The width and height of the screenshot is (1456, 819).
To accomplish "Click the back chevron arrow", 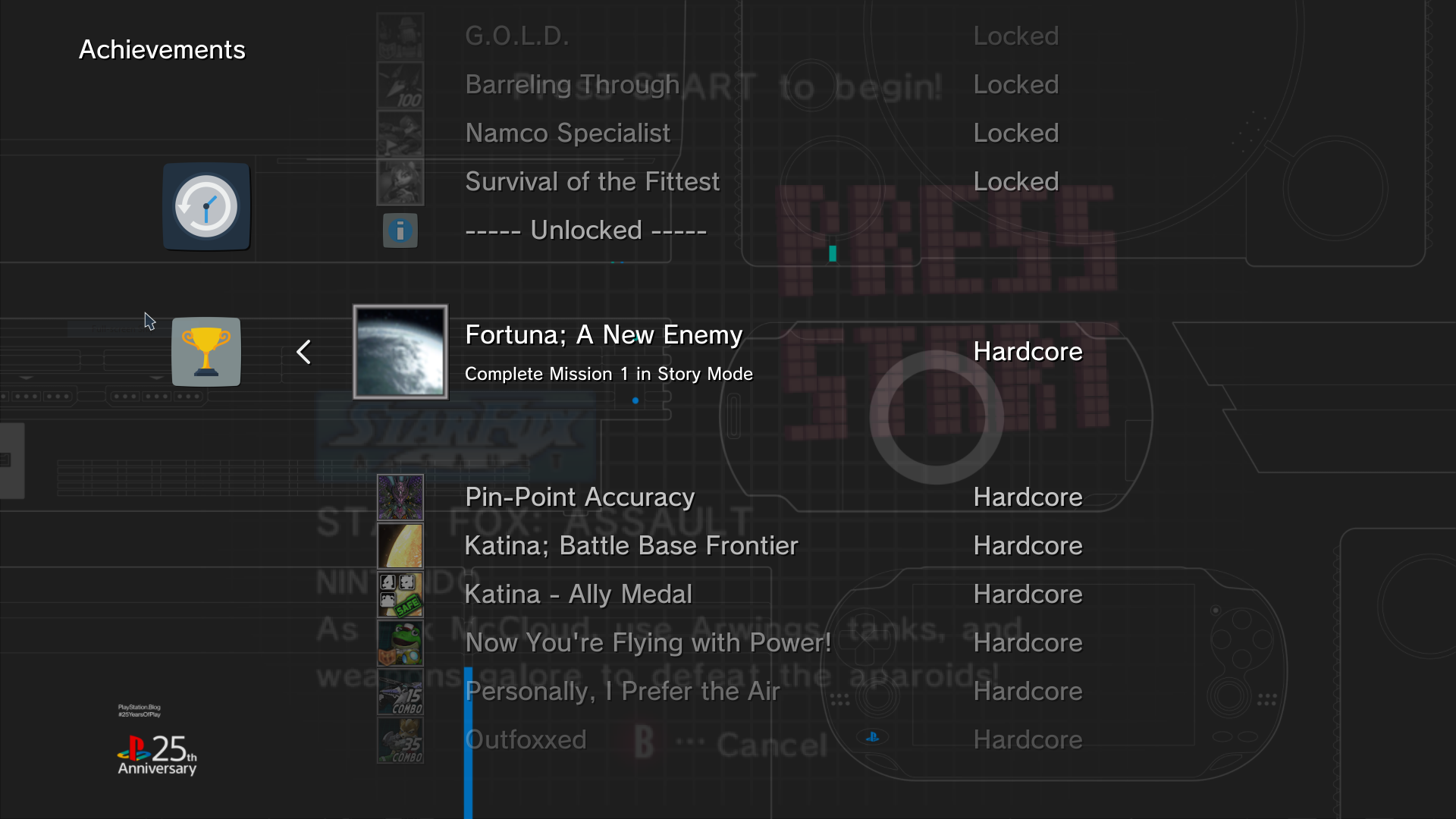I will (x=304, y=352).
